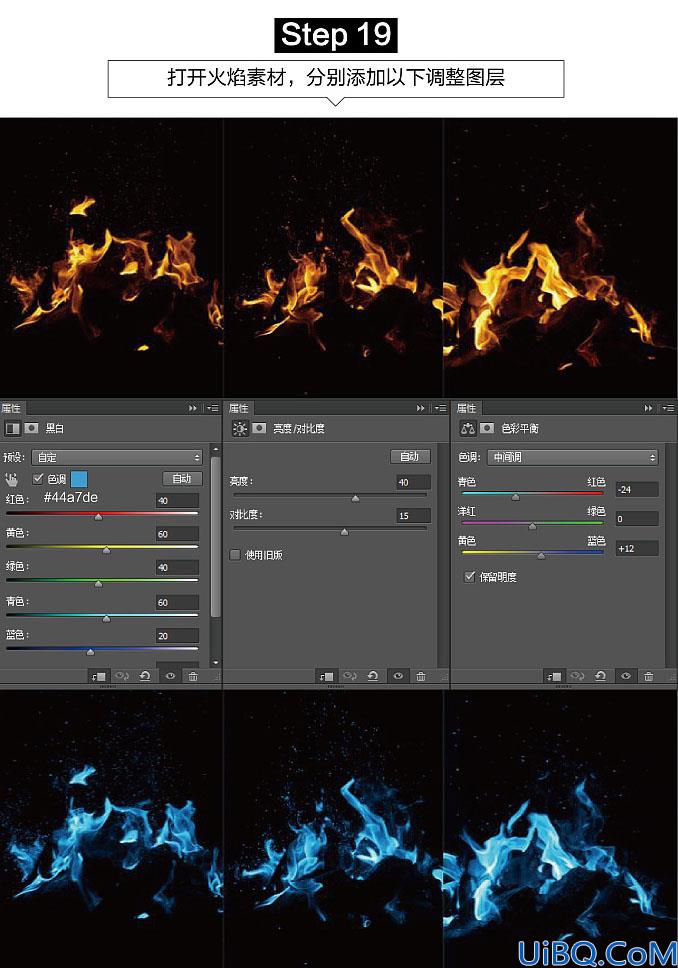Image resolution: width=678 pixels, height=968 pixels.
Task: Click 蓝色 value field showing 20
Action: 178,636
